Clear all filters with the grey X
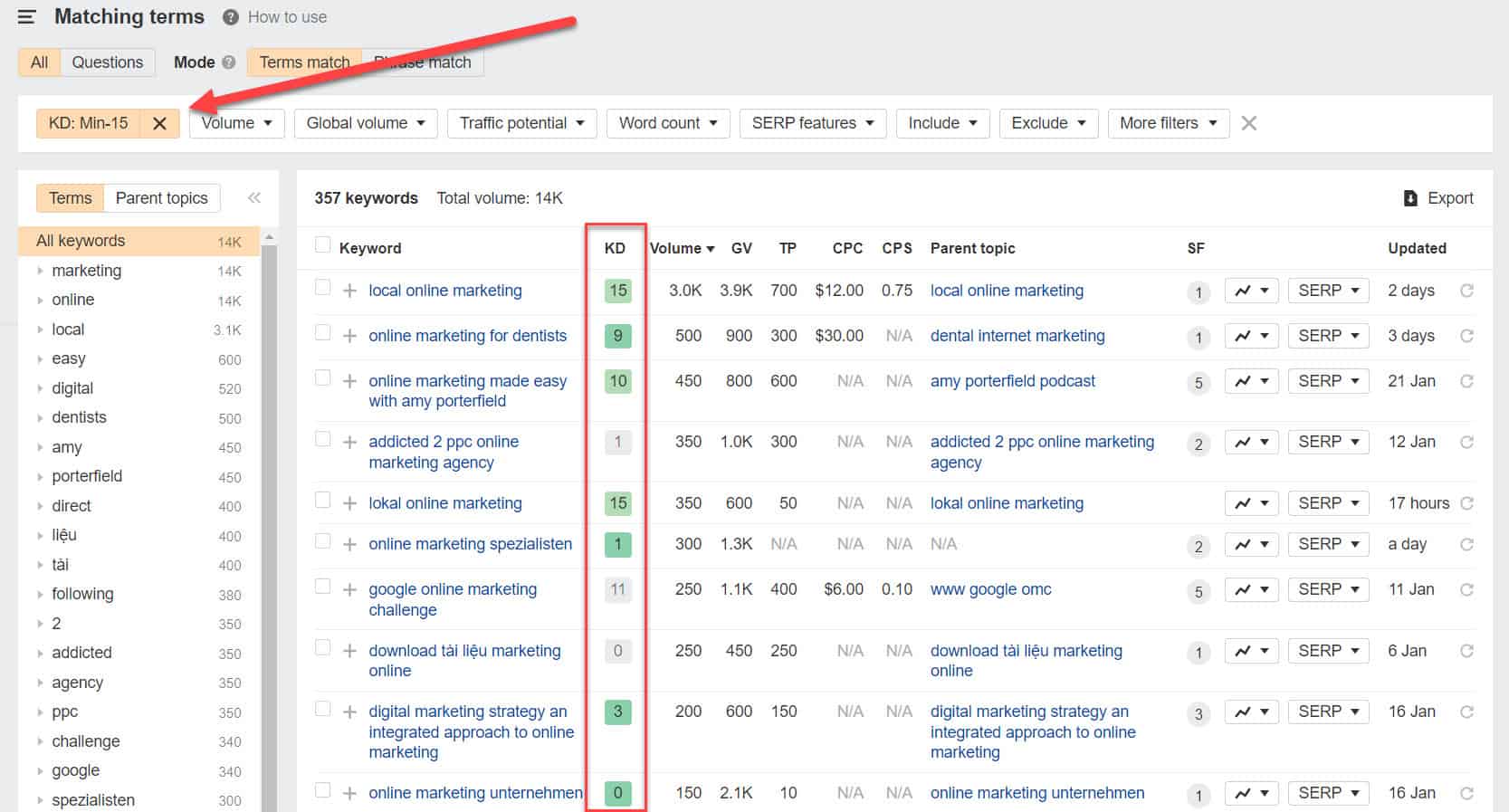The width and height of the screenshot is (1509, 812). point(1249,123)
